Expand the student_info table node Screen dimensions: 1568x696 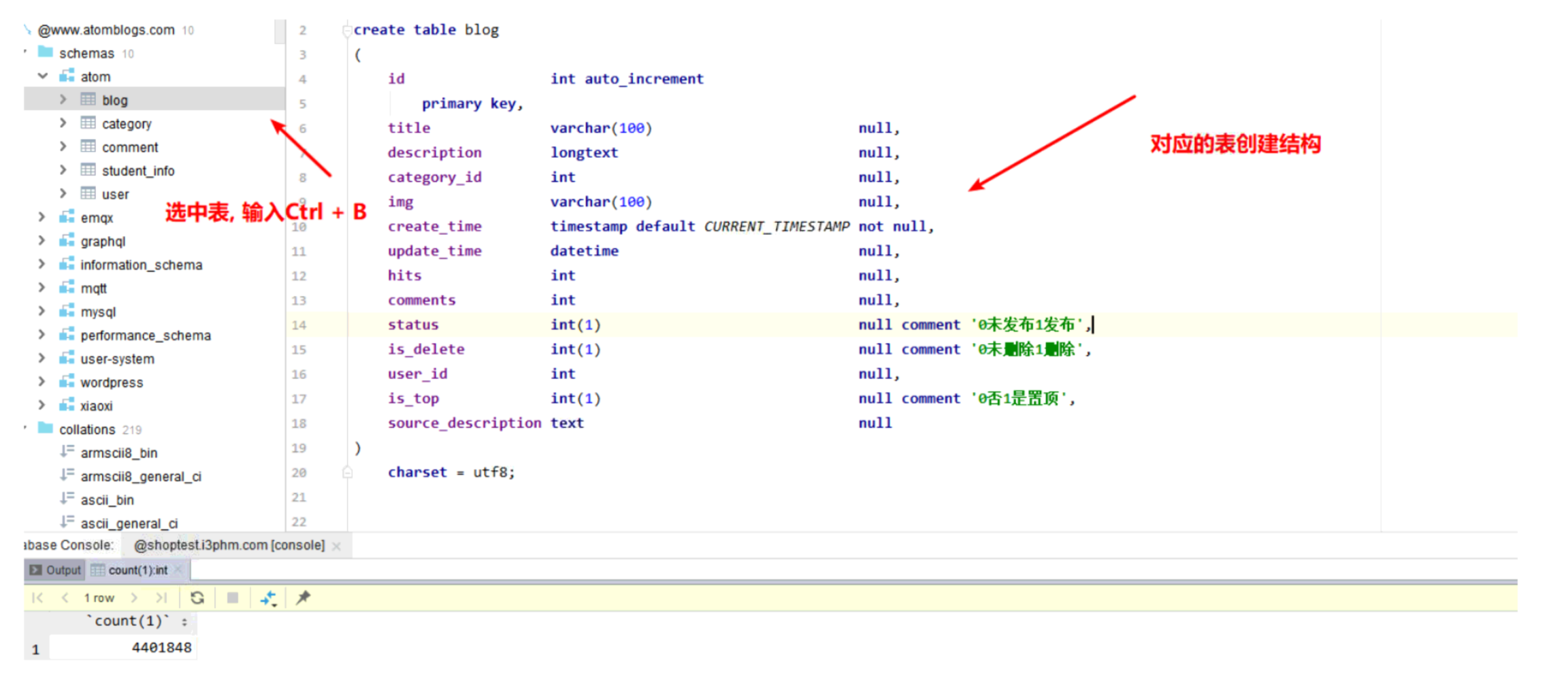(x=63, y=170)
